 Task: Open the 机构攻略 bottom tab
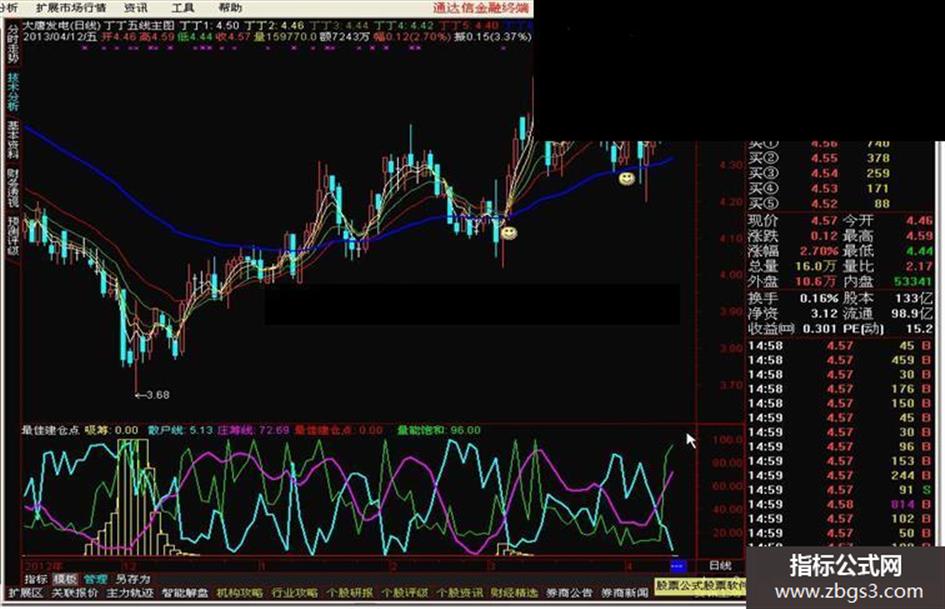[x=240, y=593]
